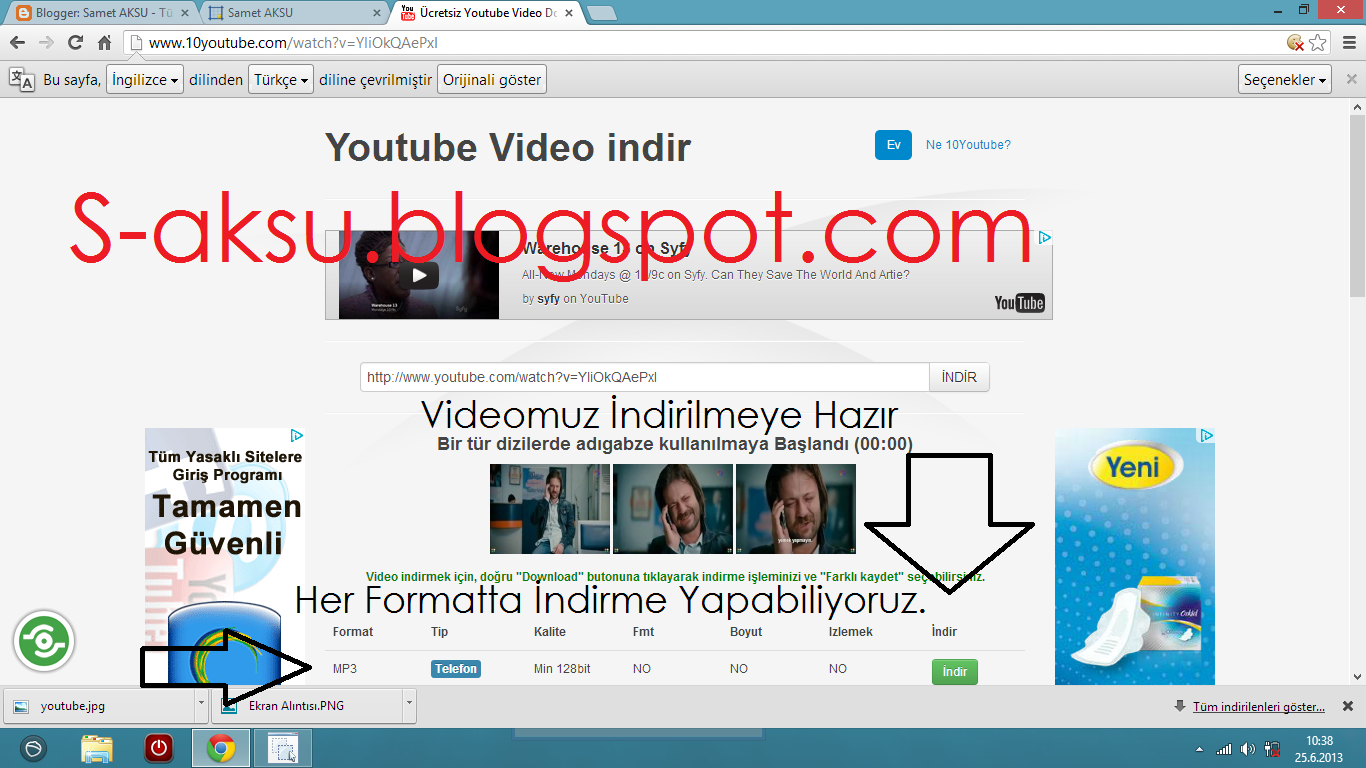1366x768 pixels.
Task: Click the network signal tray icon
Action: (1223, 749)
